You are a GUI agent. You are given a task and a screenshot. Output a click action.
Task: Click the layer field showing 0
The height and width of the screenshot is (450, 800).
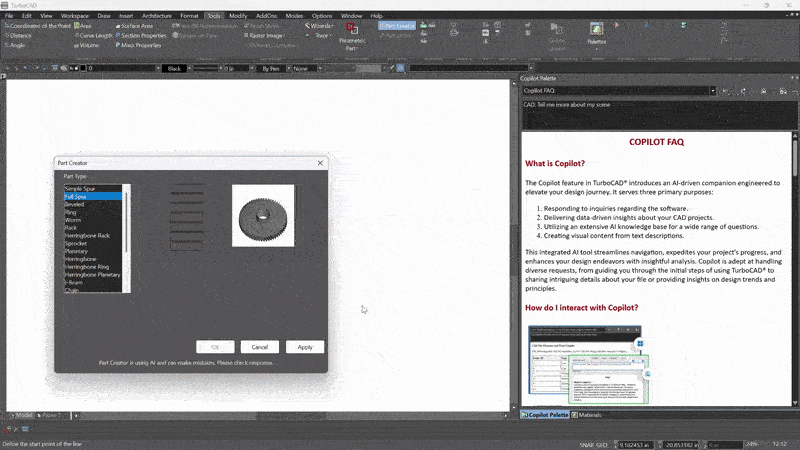(x=122, y=68)
